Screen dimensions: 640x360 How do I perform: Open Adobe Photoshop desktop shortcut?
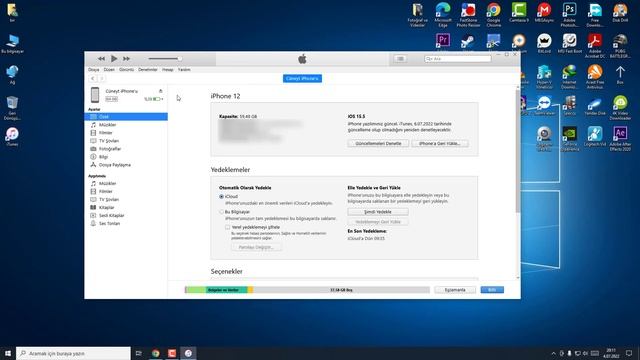pyautogui.click(x=569, y=14)
